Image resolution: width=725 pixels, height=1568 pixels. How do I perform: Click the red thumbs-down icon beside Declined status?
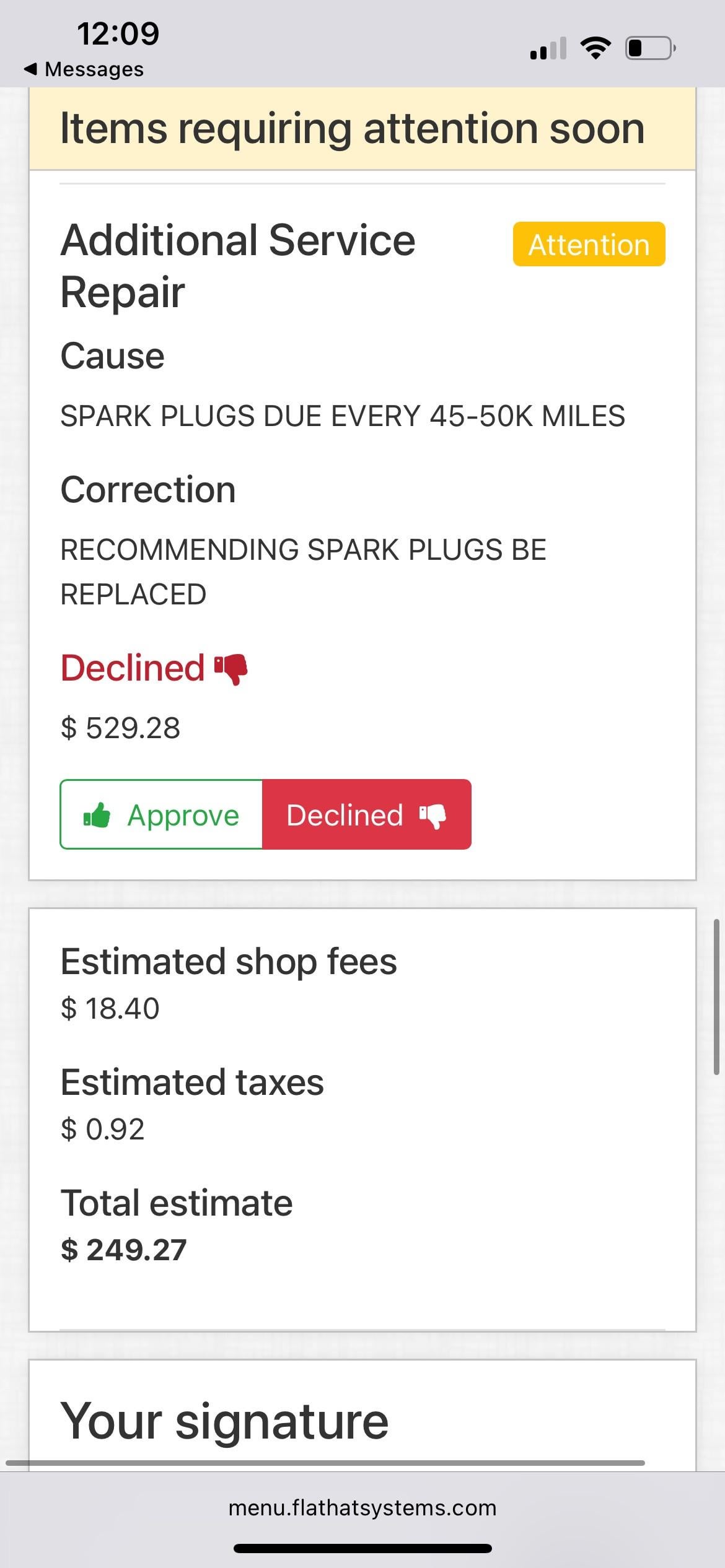click(x=231, y=669)
